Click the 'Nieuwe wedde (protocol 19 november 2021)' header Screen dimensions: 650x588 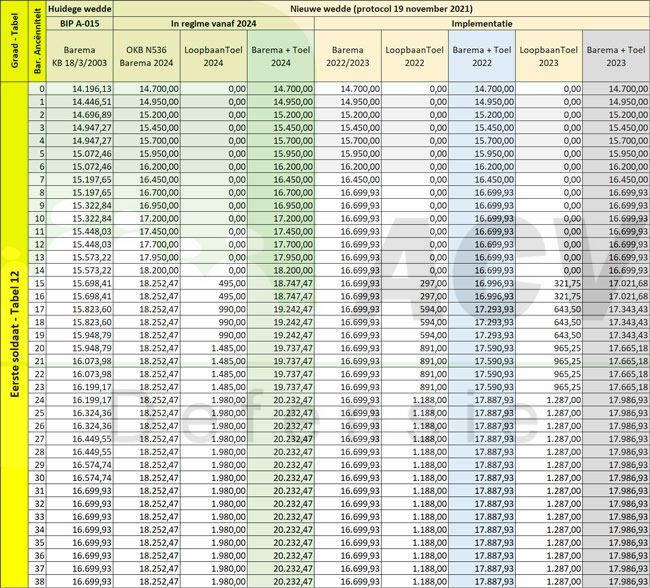pos(381,9)
